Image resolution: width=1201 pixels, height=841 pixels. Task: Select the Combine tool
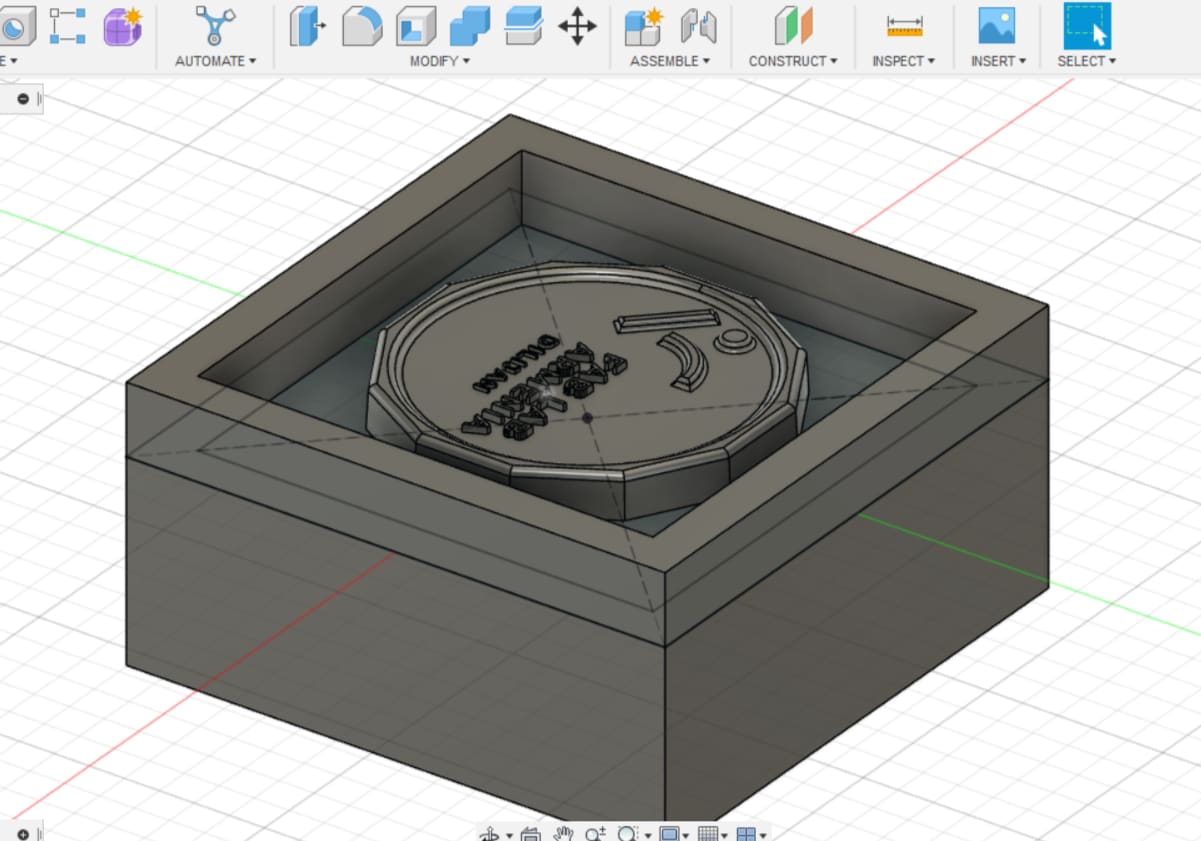(469, 25)
